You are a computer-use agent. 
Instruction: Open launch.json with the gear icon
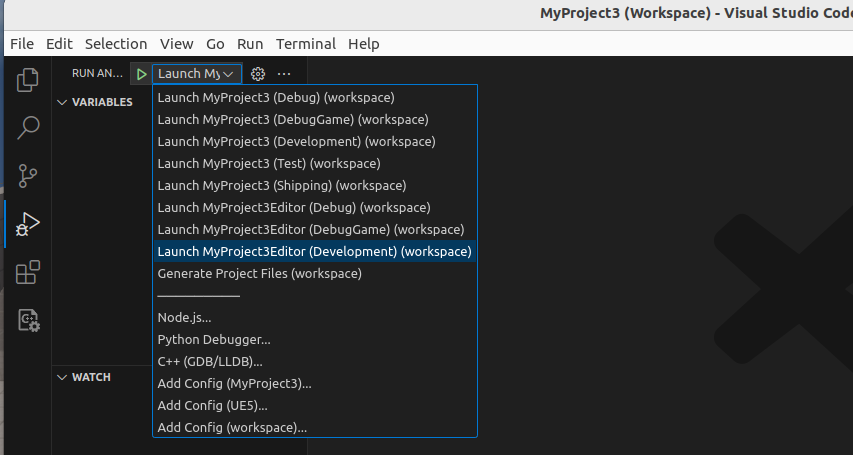tap(258, 74)
